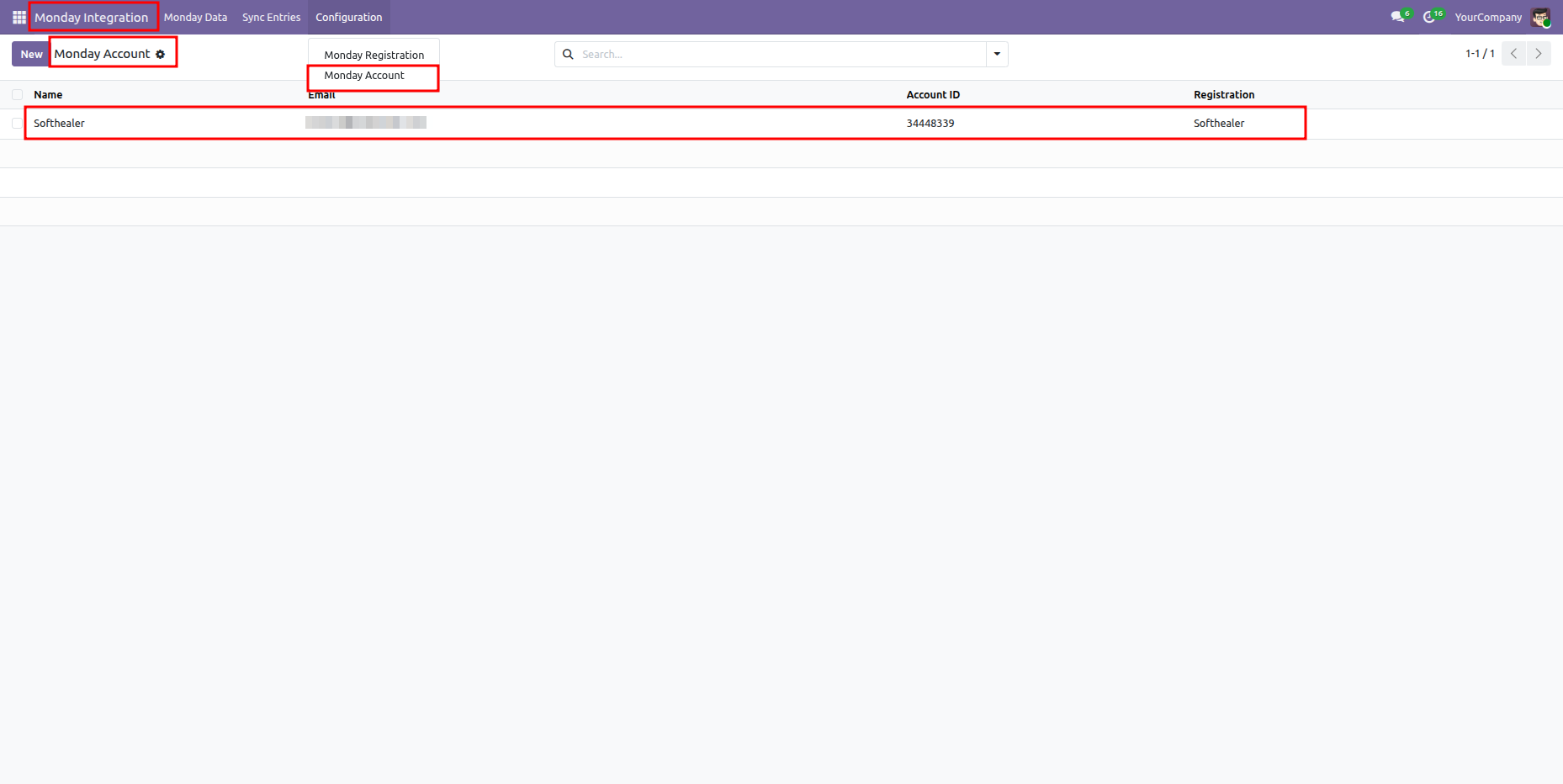The height and width of the screenshot is (784, 1563).
Task: Tick the select-all header checkbox
Action: tap(17, 94)
